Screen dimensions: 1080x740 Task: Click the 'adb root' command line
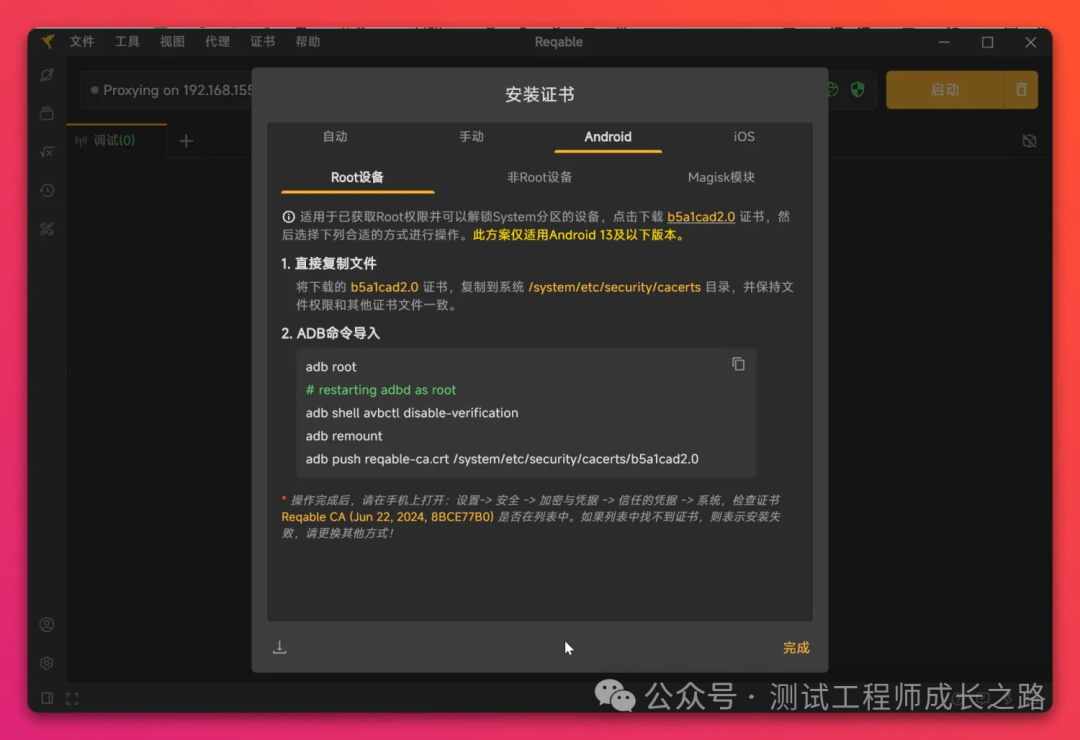tap(331, 367)
